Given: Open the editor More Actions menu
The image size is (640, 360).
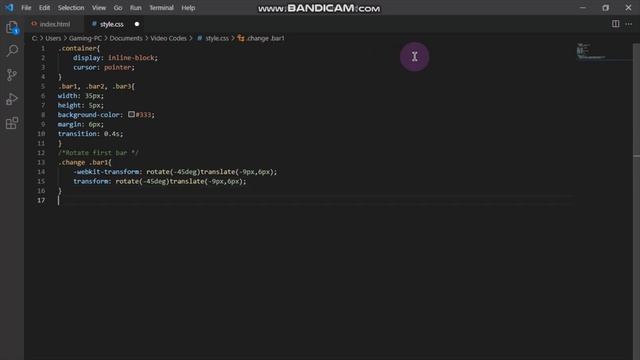Looking at the screenshot, I should tap(629, 24).
